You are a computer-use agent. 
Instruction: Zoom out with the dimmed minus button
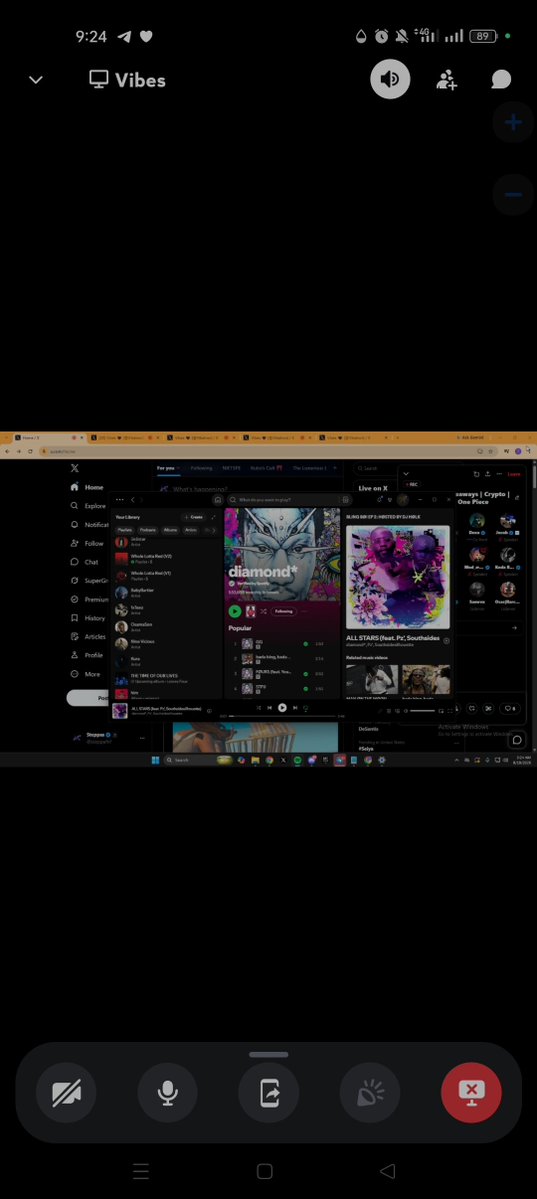pyautogui.click(x=513, y=194)
